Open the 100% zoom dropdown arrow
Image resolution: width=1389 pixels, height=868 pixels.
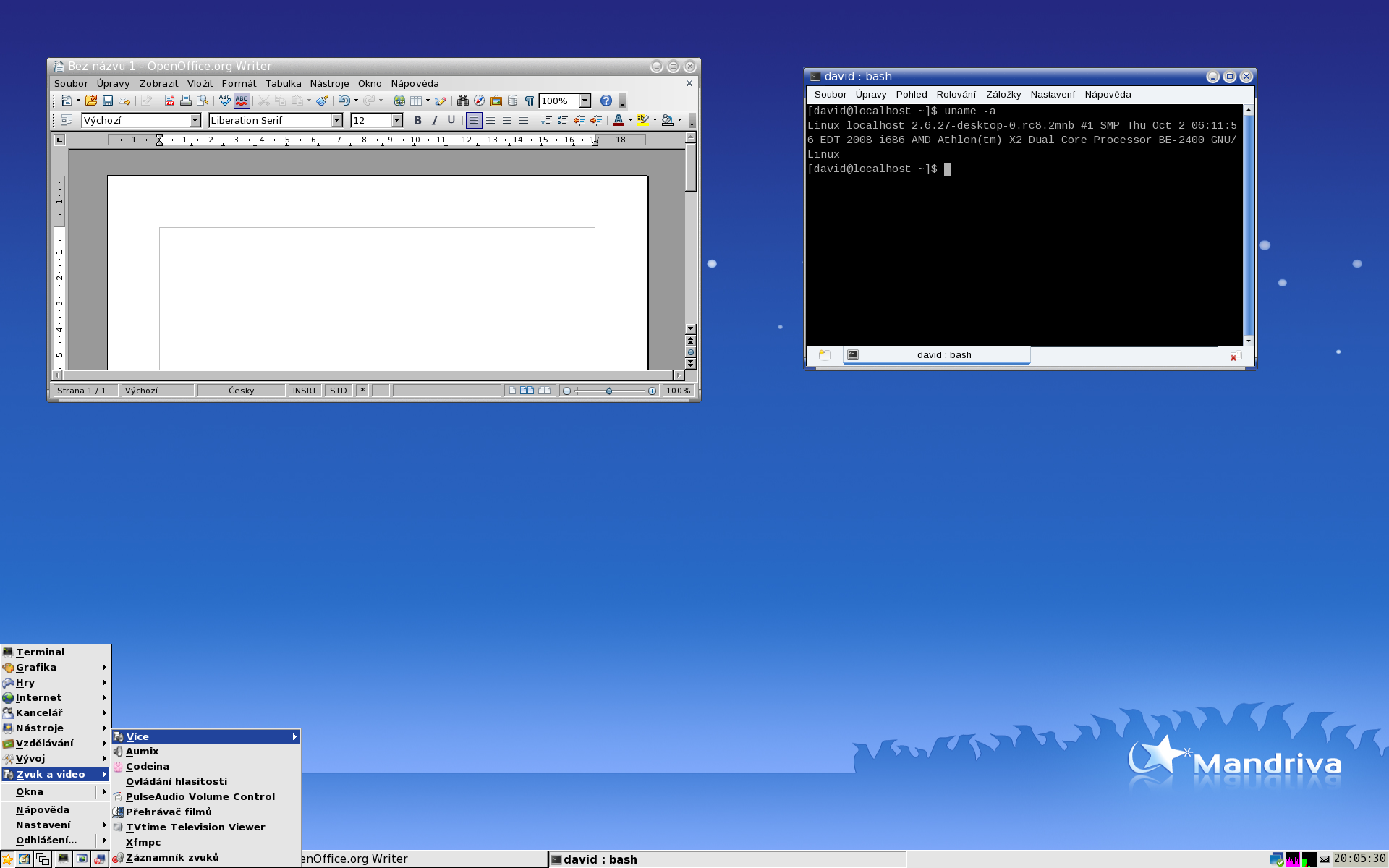[585, 101]
